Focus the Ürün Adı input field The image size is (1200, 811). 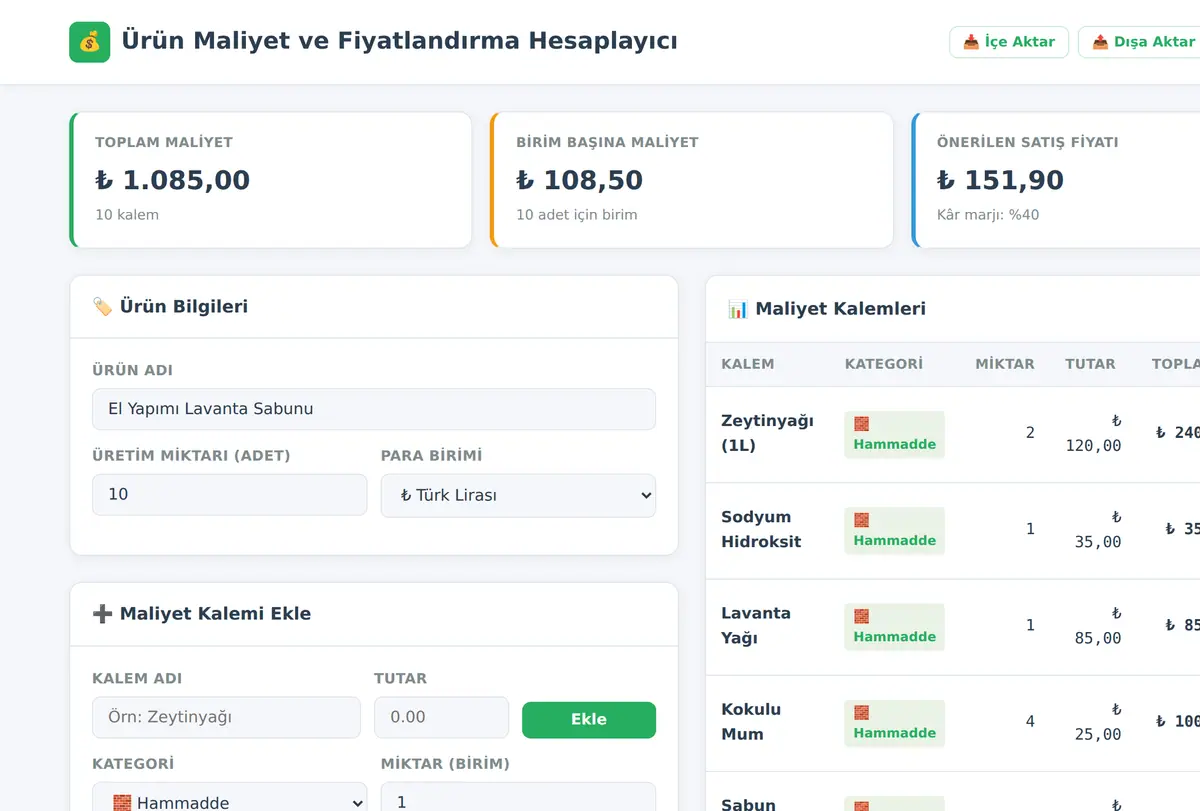tap(374, 409)
